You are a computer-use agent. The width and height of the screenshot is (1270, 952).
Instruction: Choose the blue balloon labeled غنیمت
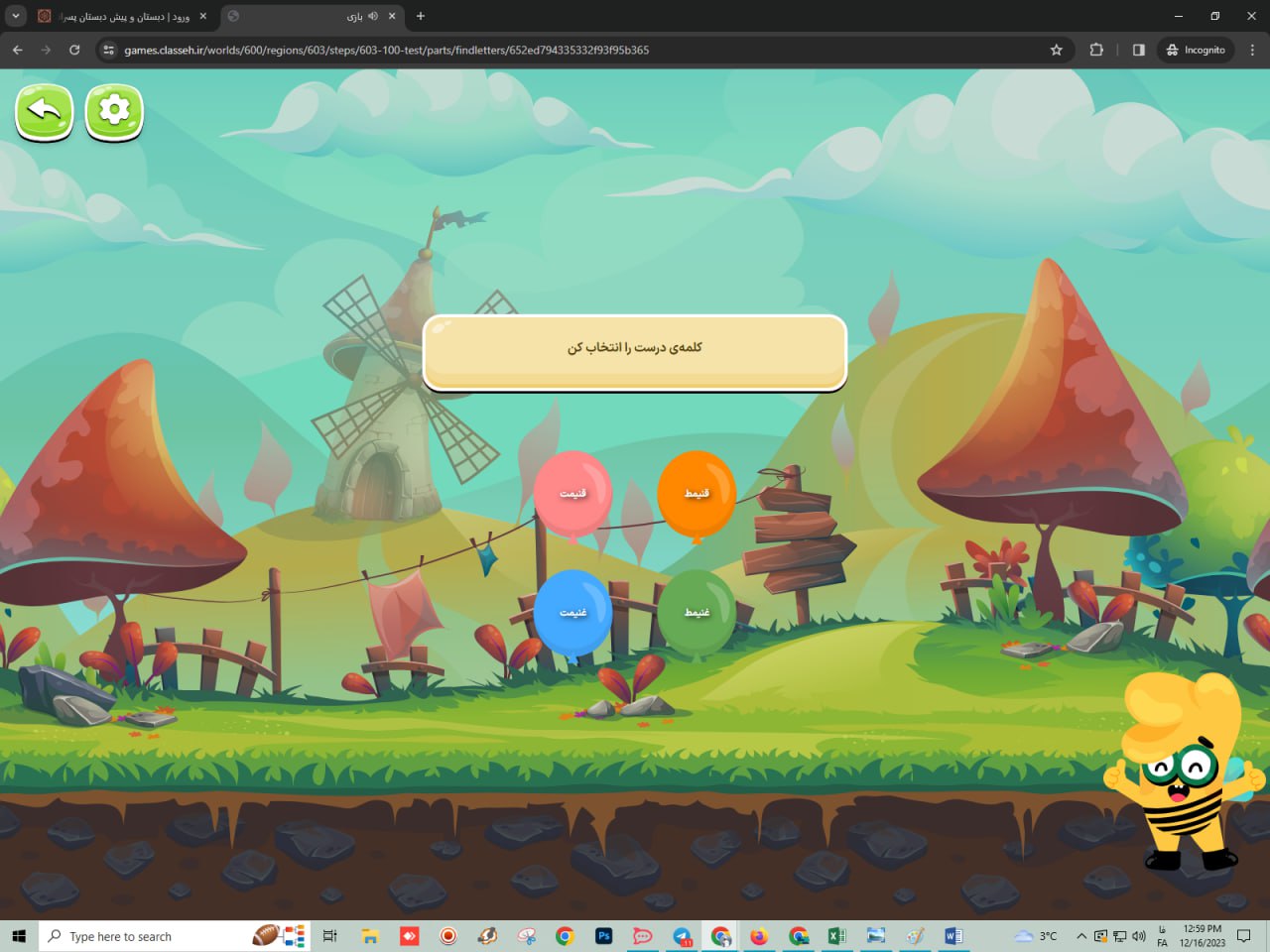[x=572, y=613]
